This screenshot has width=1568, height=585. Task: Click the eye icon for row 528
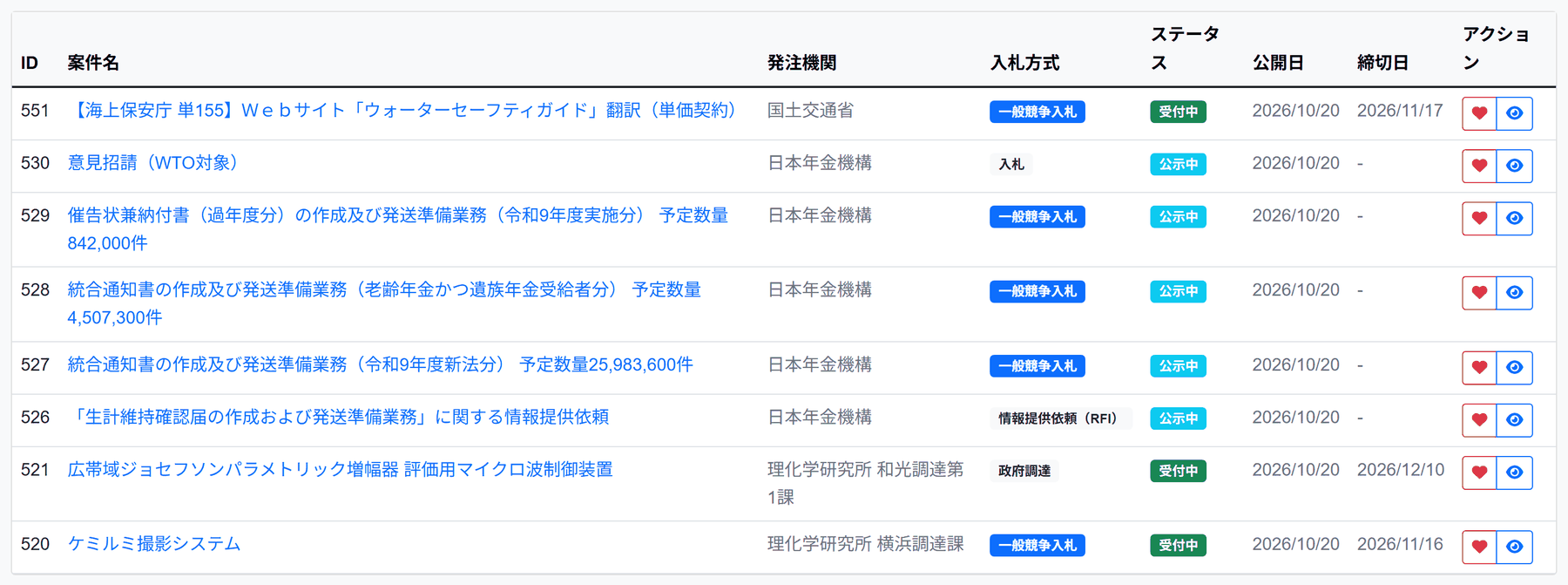tap(1515, 293)
